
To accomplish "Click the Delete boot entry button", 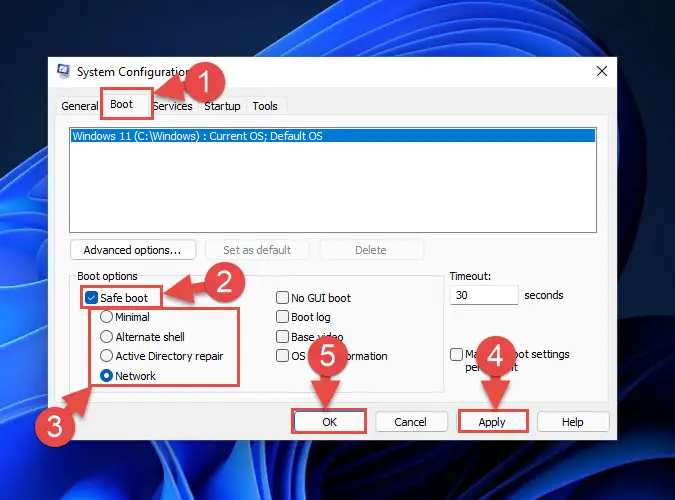I will (371, 250).
